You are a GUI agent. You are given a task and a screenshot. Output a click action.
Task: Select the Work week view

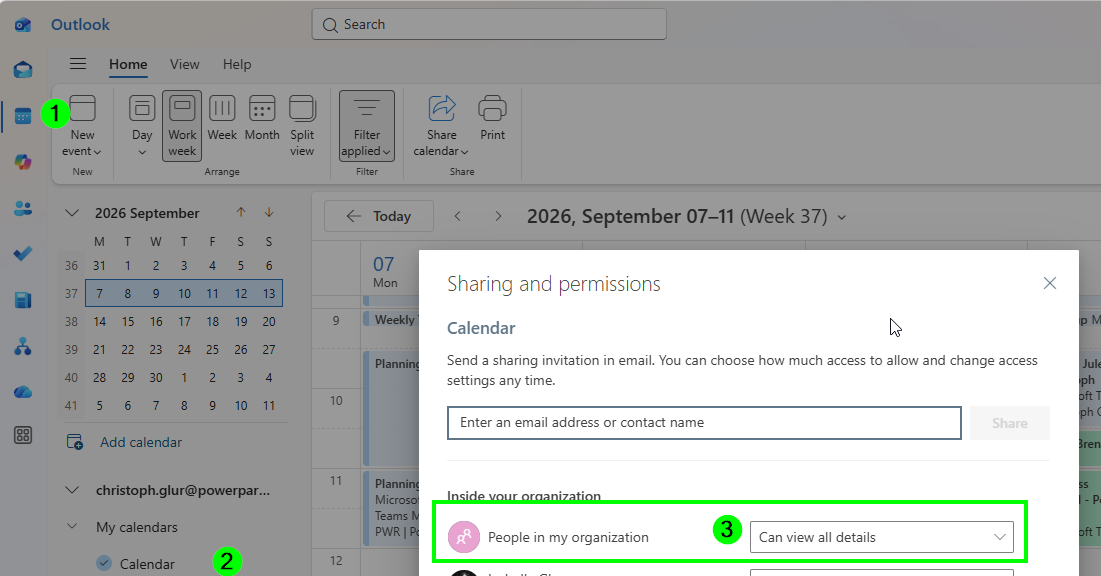pyautogui.click(x=182, y=126)
